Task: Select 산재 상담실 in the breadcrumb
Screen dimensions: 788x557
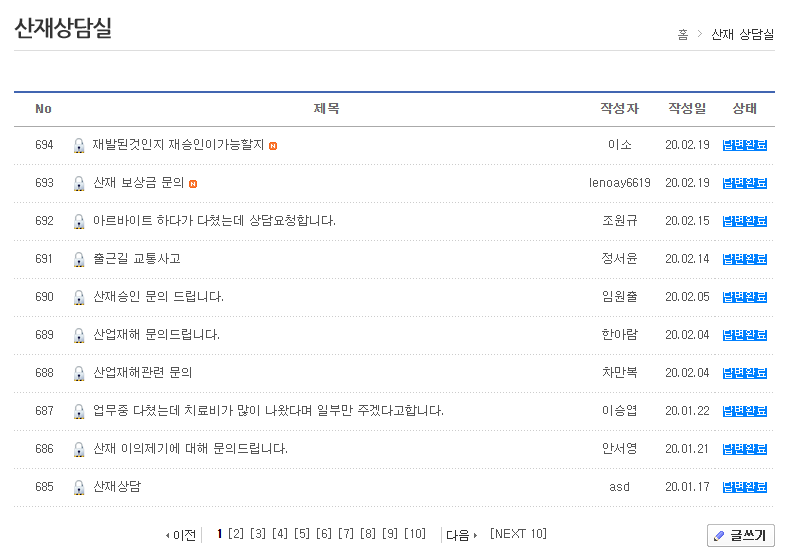Action: coord(742,35)
